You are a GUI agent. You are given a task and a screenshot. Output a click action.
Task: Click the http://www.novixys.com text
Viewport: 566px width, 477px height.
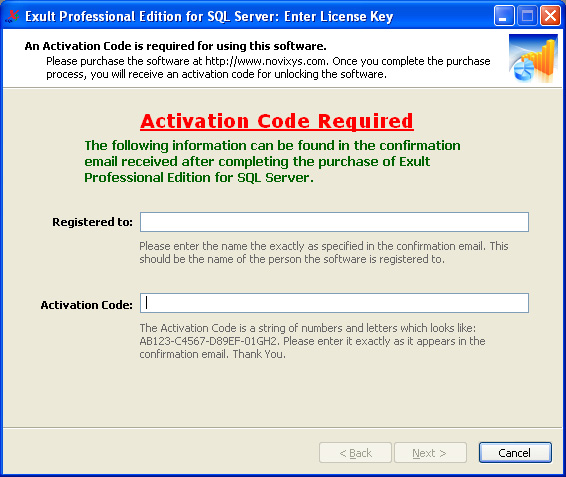tap(266, 61)
